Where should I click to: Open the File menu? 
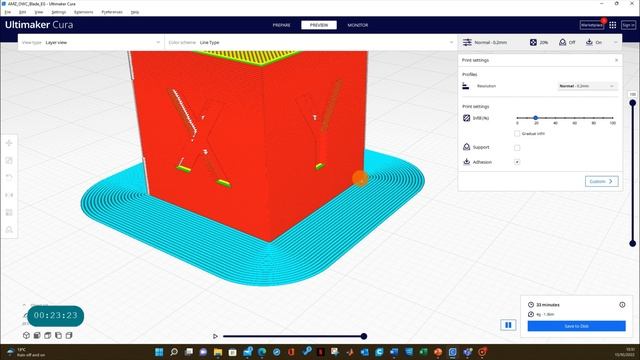(8, 12)
